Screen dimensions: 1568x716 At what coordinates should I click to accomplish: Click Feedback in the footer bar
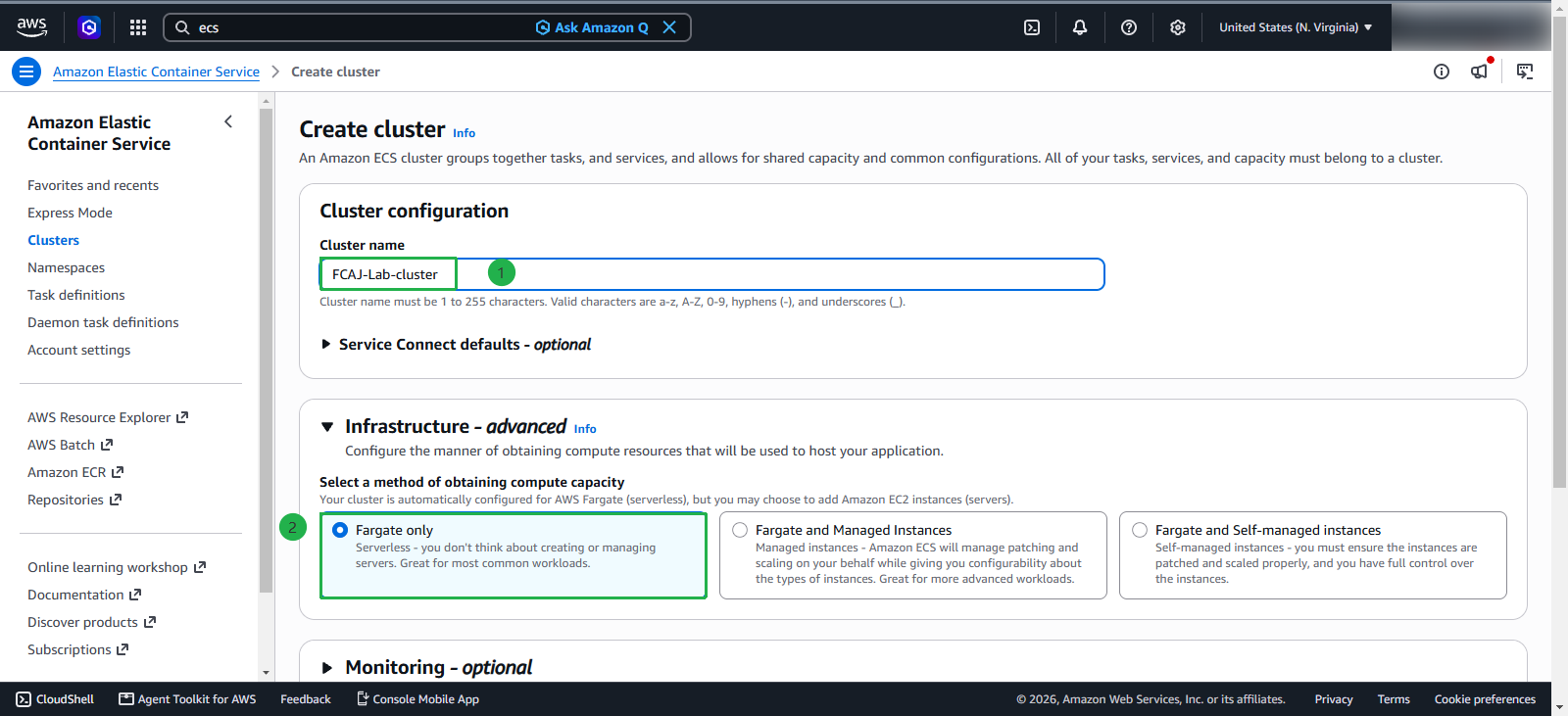(x=306, y=699)
